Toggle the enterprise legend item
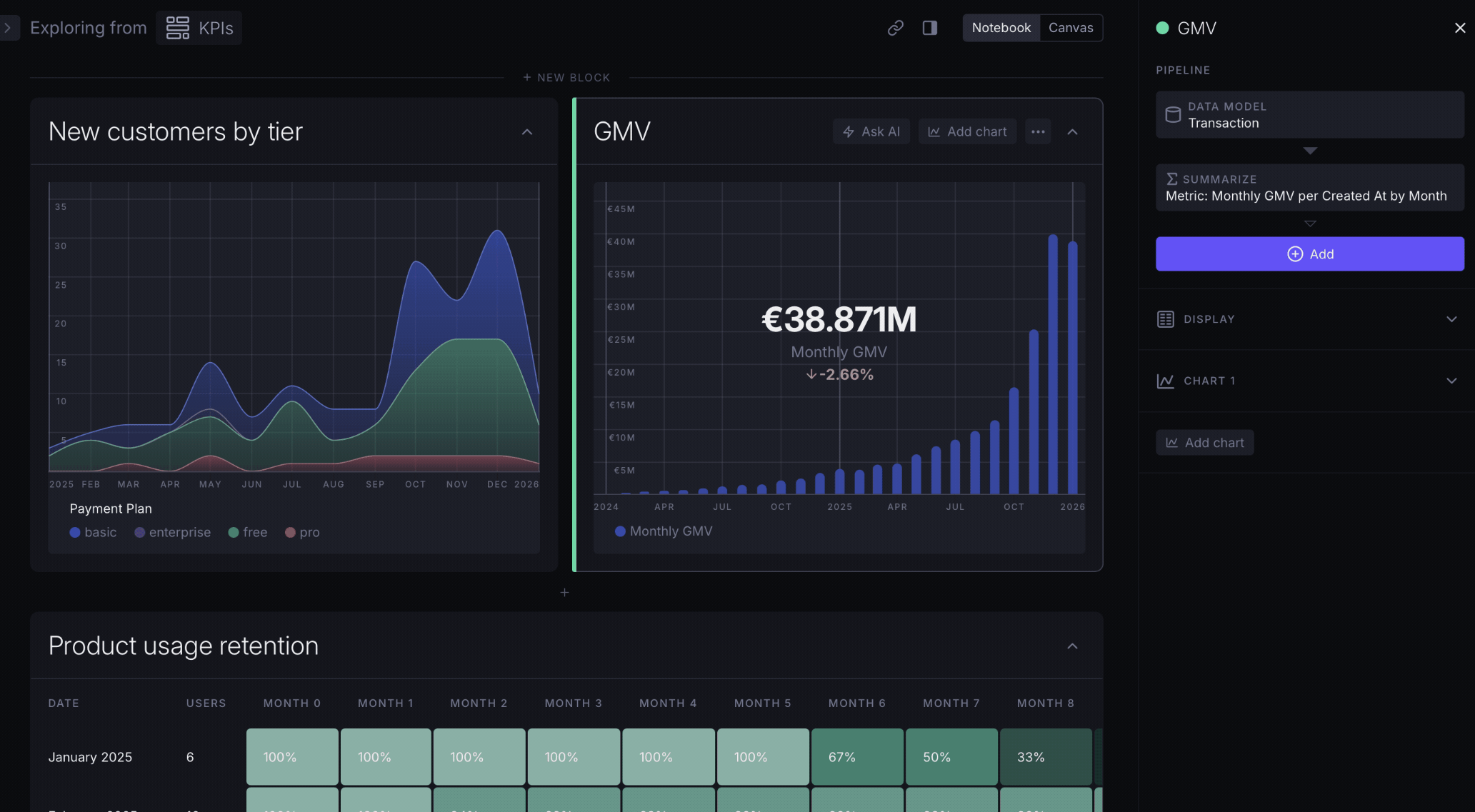This screenshot has height=812, width=1475. [x=173, y=532]
